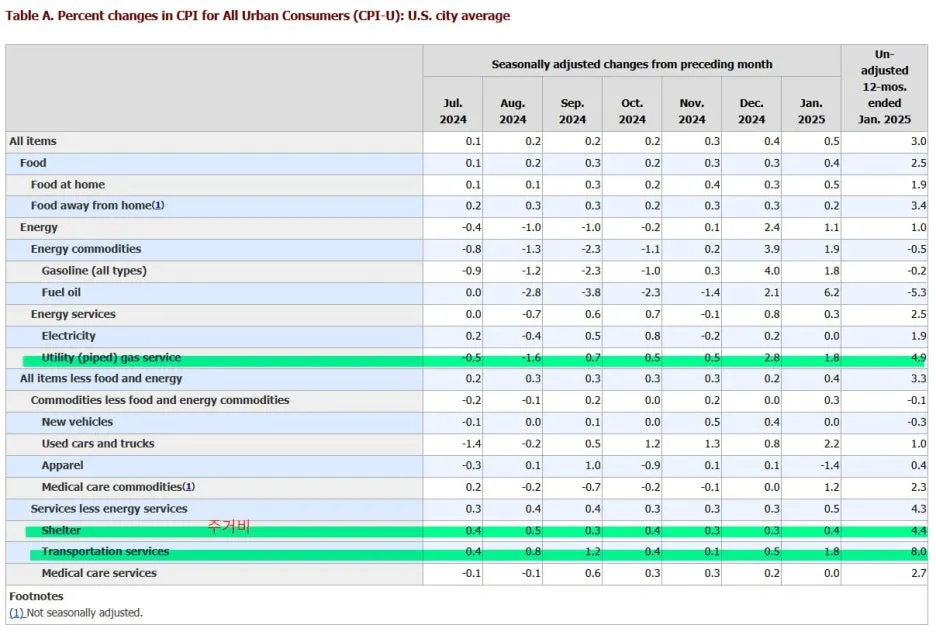Viewport: 936px width, 632px height.
Task: Click Medical care services' Sep. 2024 value 0.6
Action: pos(593,573)
